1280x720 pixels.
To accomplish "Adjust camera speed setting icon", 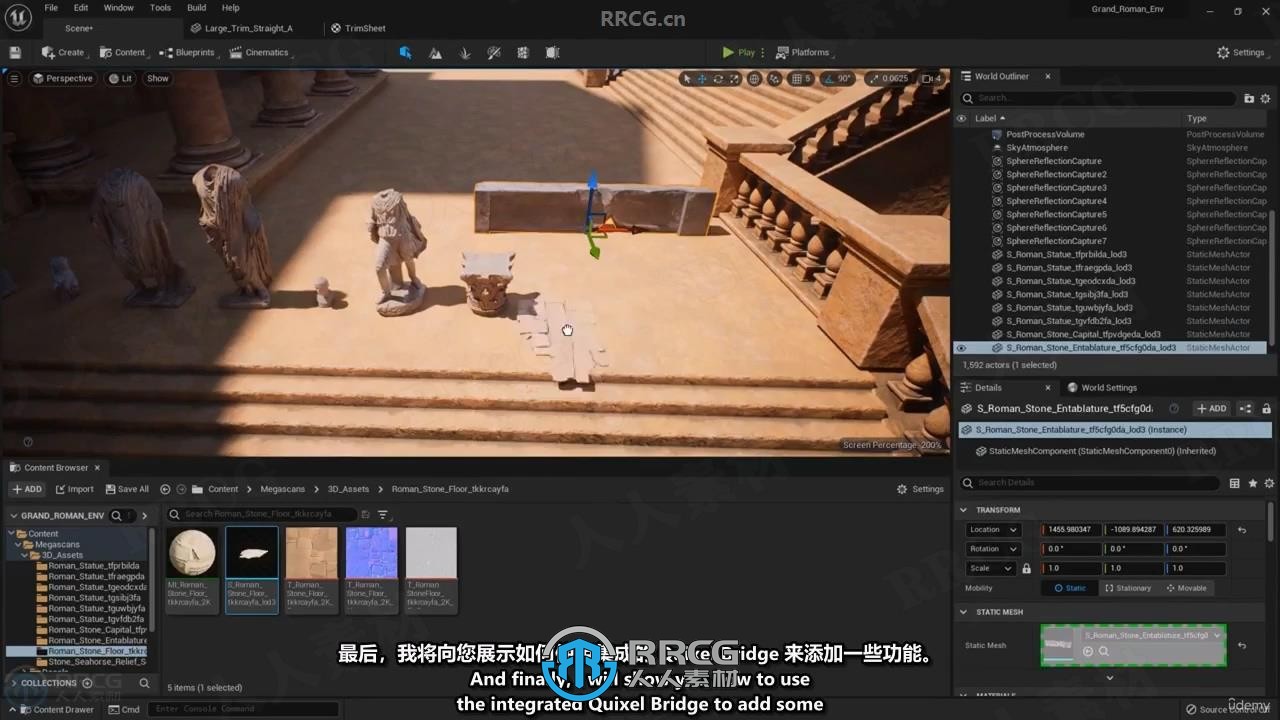I will coord(931,79).
